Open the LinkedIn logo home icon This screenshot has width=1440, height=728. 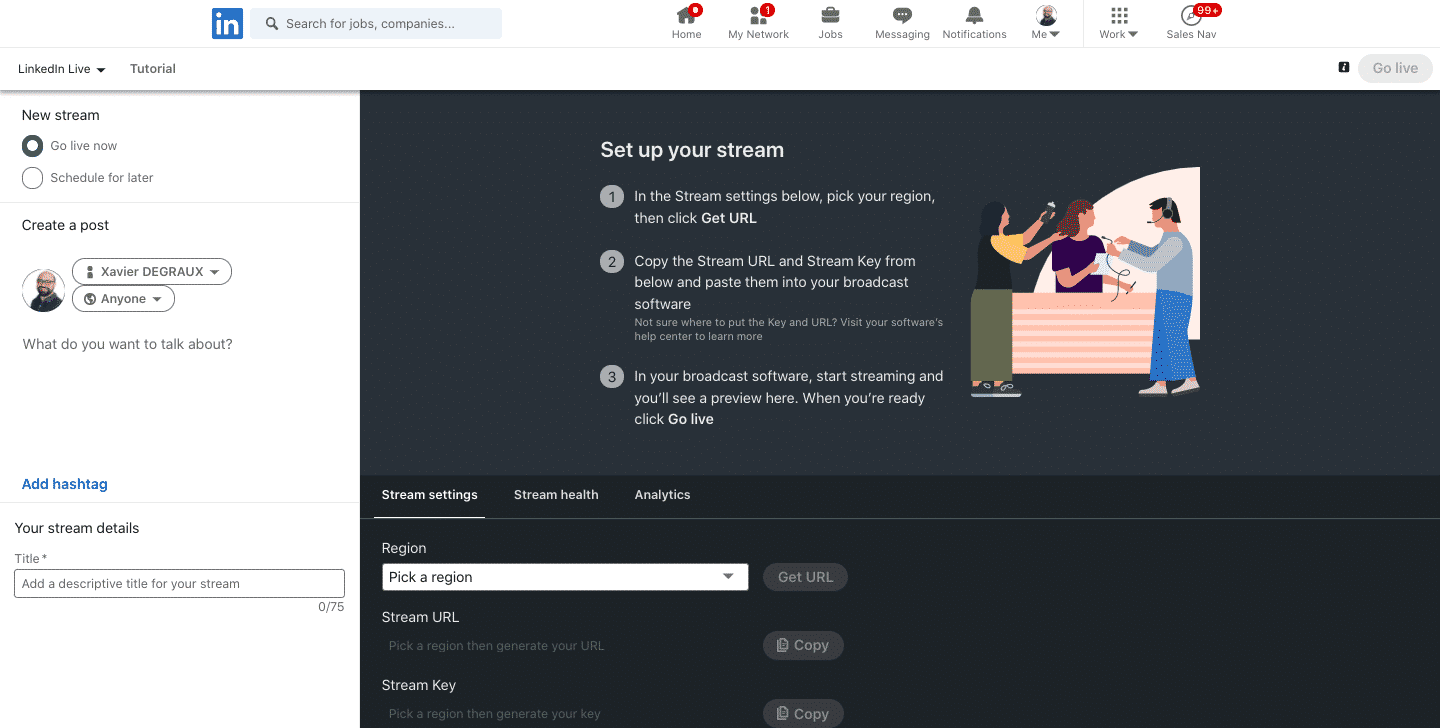(227, 23)
